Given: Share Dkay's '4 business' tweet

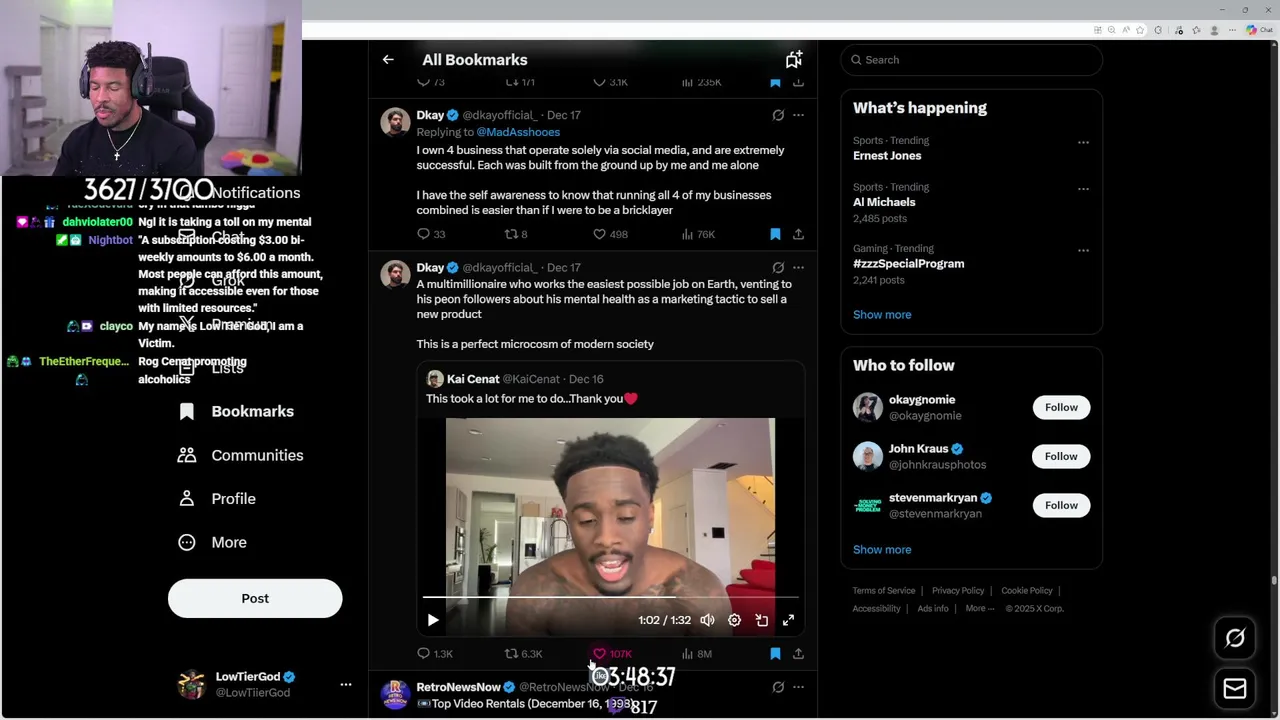Looking at the screenshot, I should 798,234.
